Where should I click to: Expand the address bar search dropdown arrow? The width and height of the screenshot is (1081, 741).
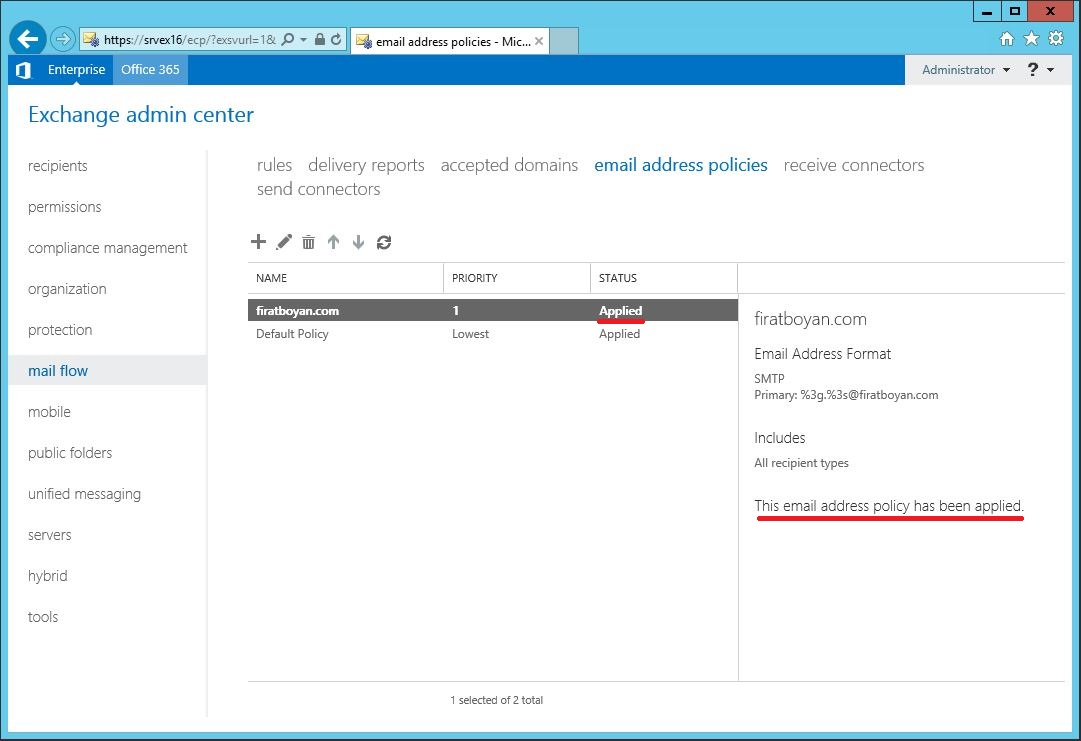tap(303, 40)
